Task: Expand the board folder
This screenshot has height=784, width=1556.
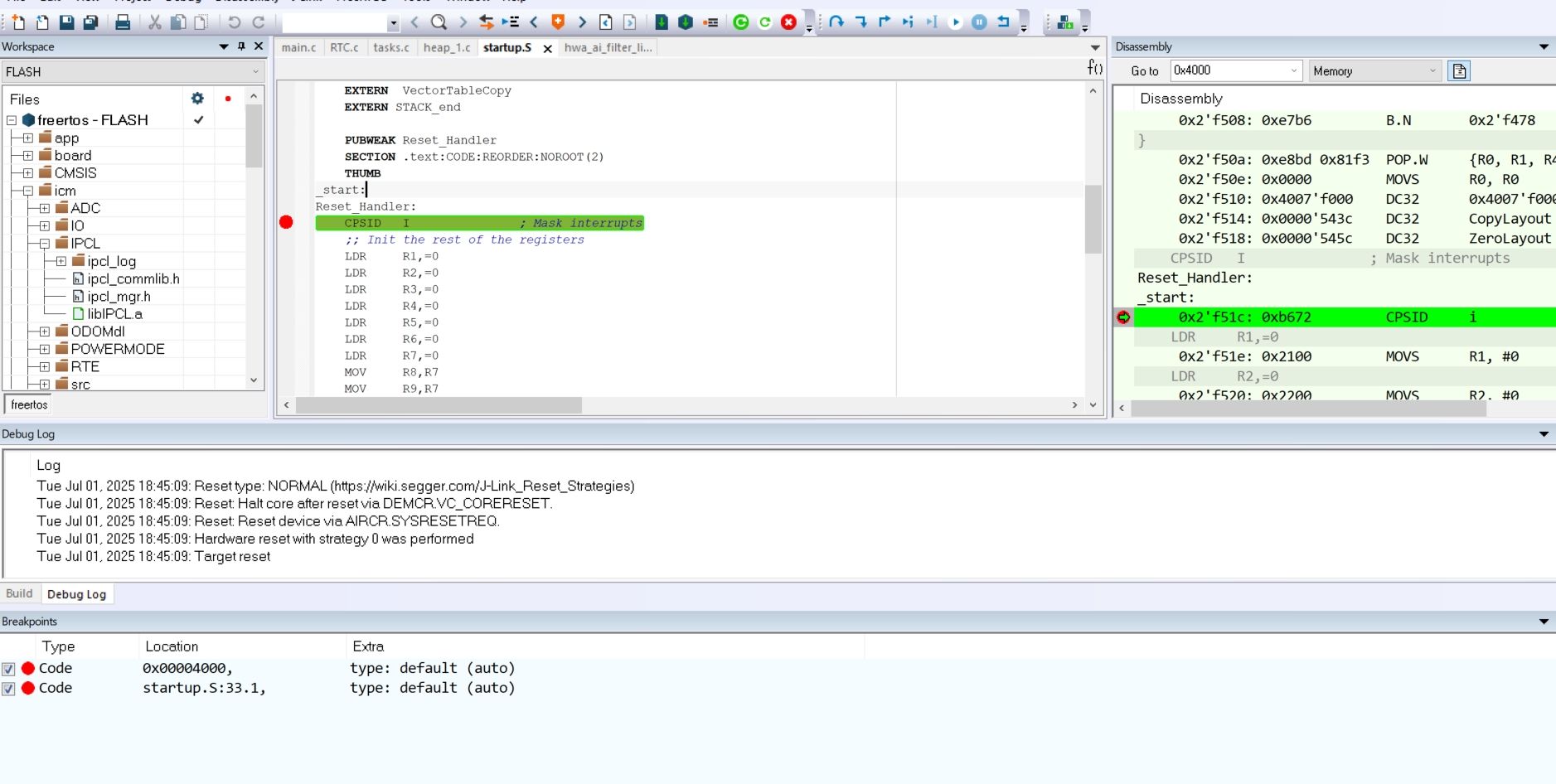Action: 28,155
